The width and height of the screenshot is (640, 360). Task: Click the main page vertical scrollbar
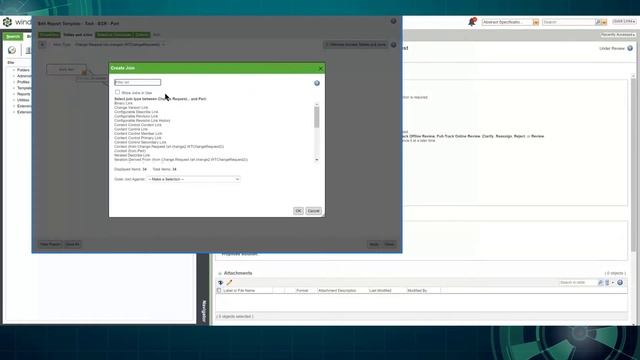click(x=633, y=199)
